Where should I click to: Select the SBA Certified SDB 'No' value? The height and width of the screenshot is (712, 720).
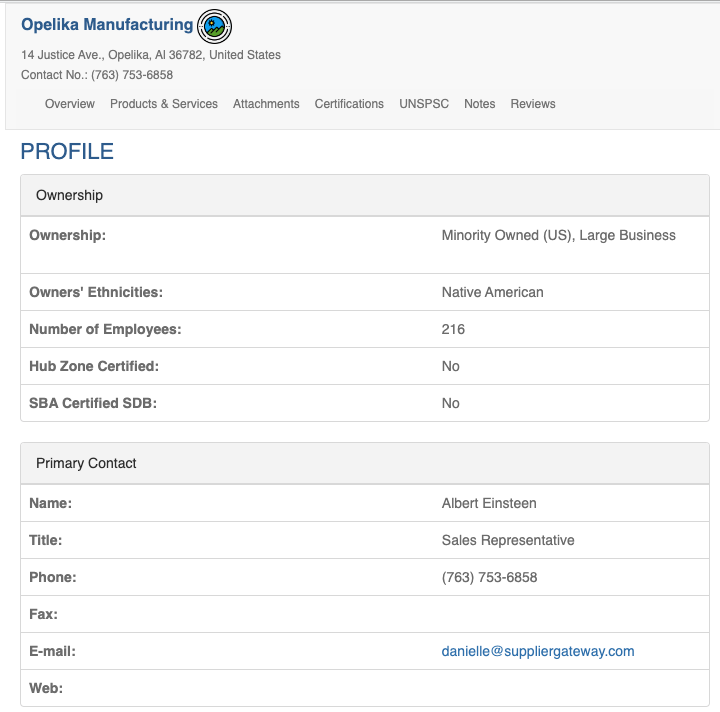[x=450, y=403]
